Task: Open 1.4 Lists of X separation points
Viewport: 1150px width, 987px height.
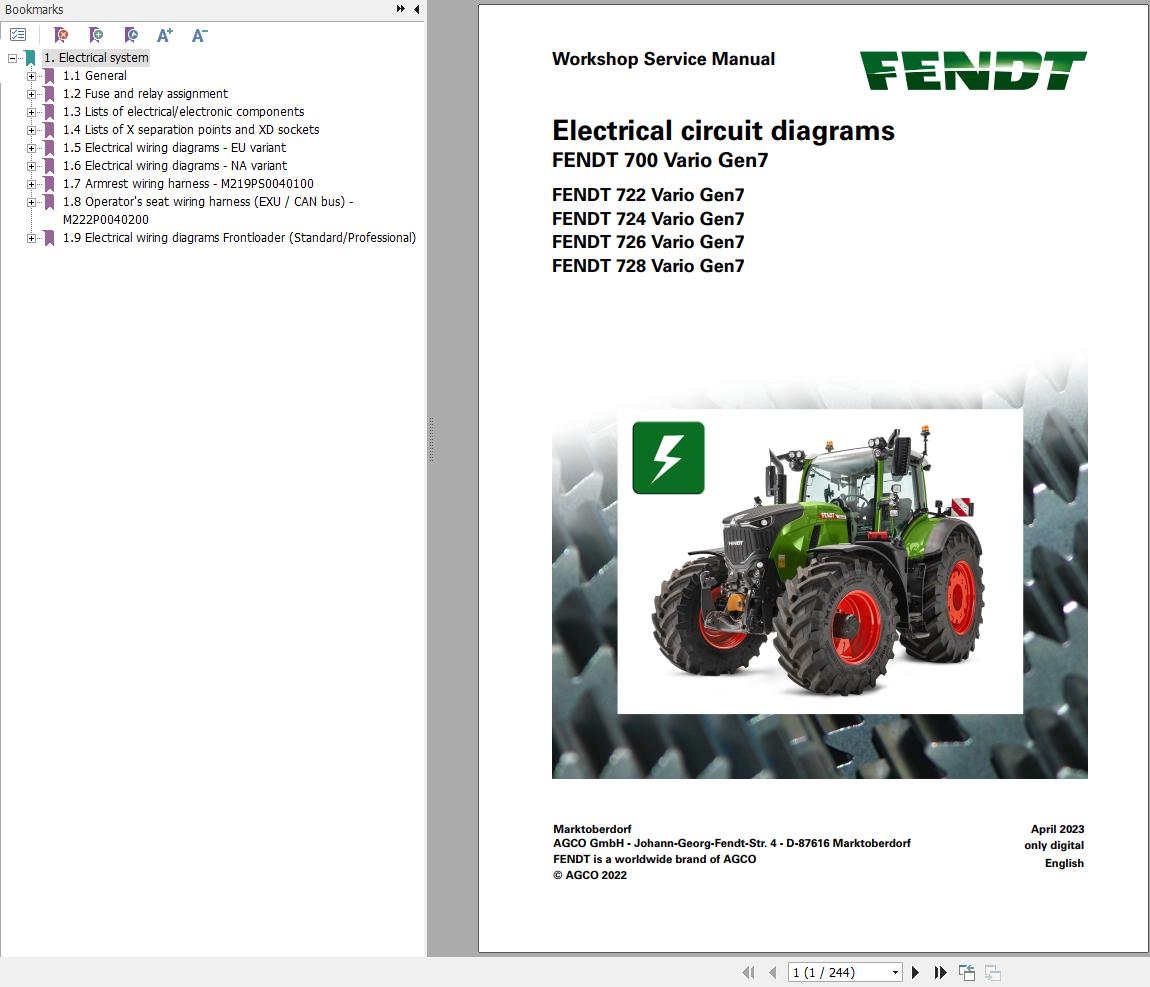Action: coord(191,130)
